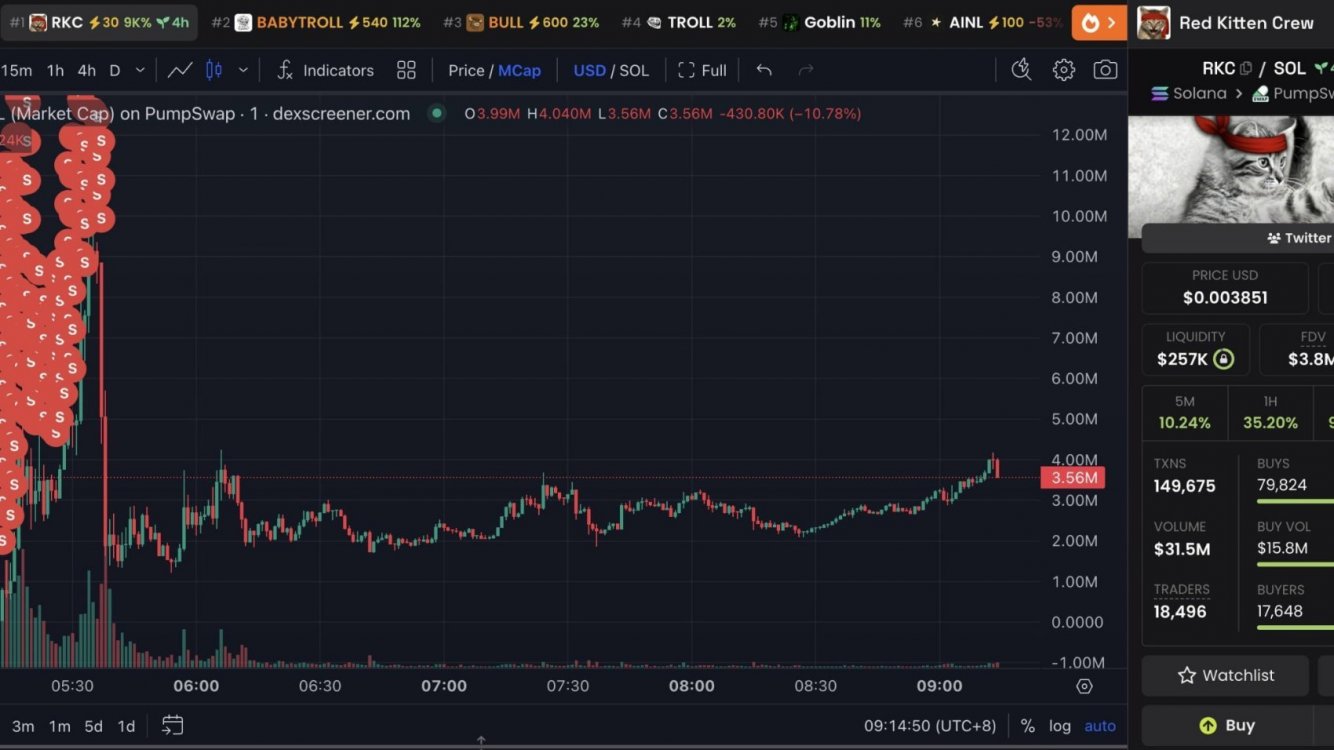Open trending token #4 TROLL
The width and height of the screenshot is (1334, 750).
click(x=679, y=22)
